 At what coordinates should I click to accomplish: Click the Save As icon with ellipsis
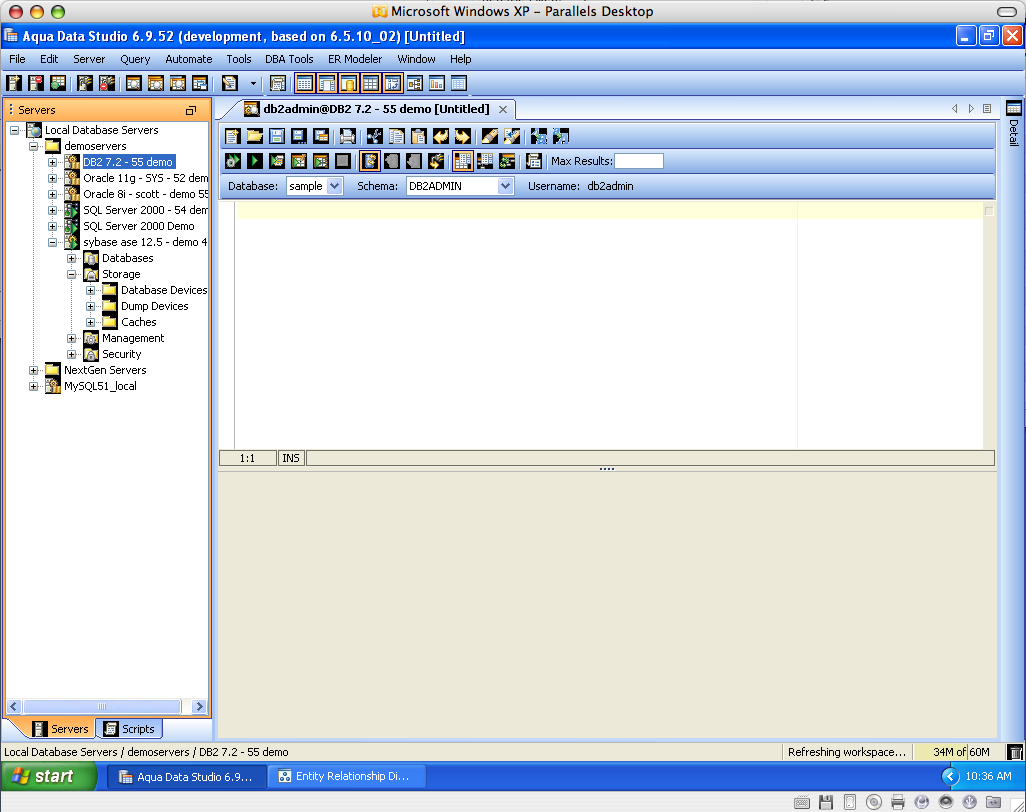(299, 136)
